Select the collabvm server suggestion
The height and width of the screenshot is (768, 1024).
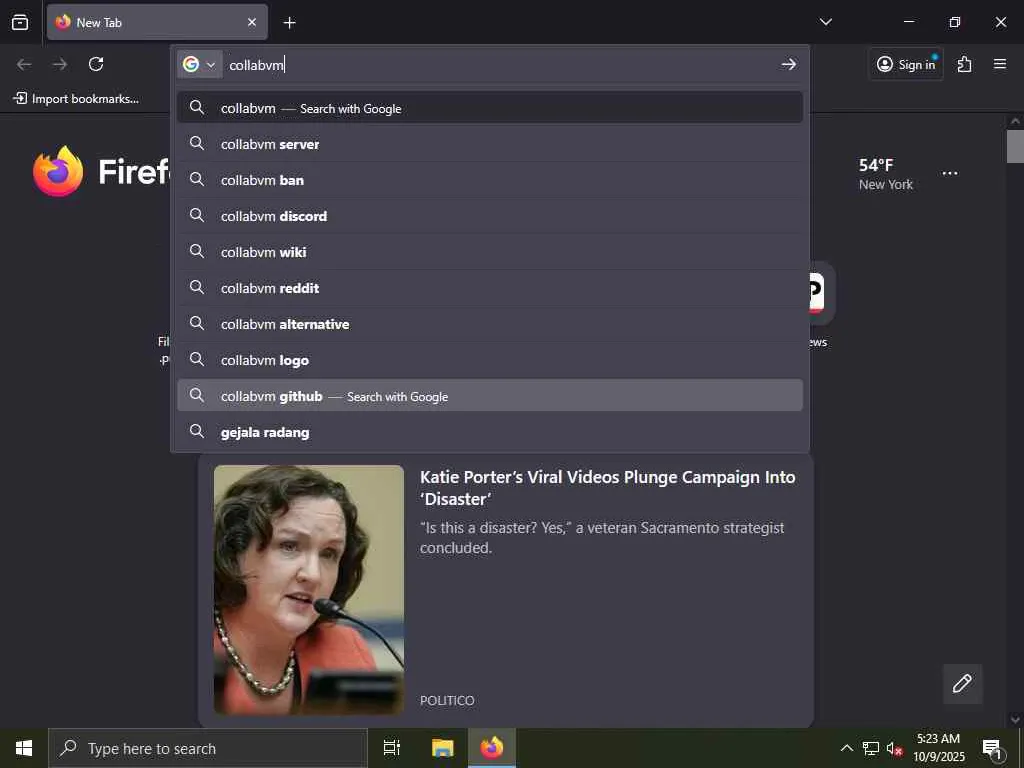tap(490, 144)
